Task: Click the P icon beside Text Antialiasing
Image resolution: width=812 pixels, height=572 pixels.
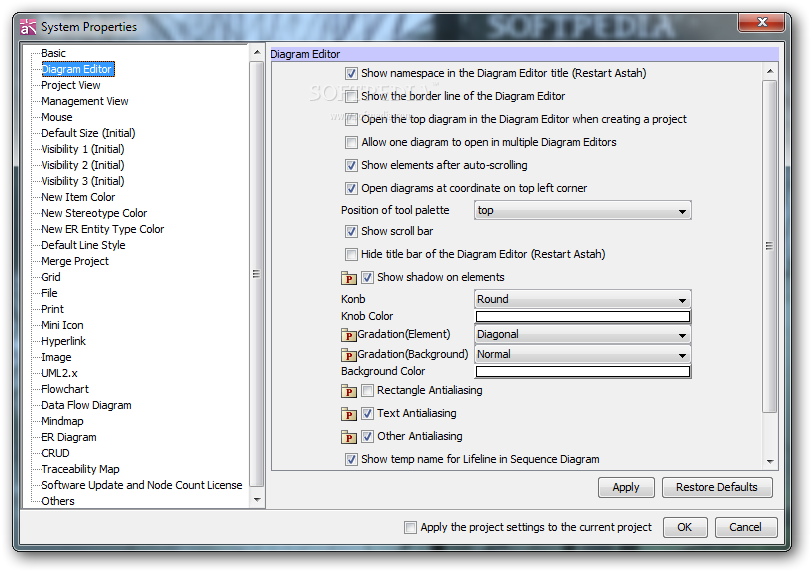Action: (x=349, y=414)
